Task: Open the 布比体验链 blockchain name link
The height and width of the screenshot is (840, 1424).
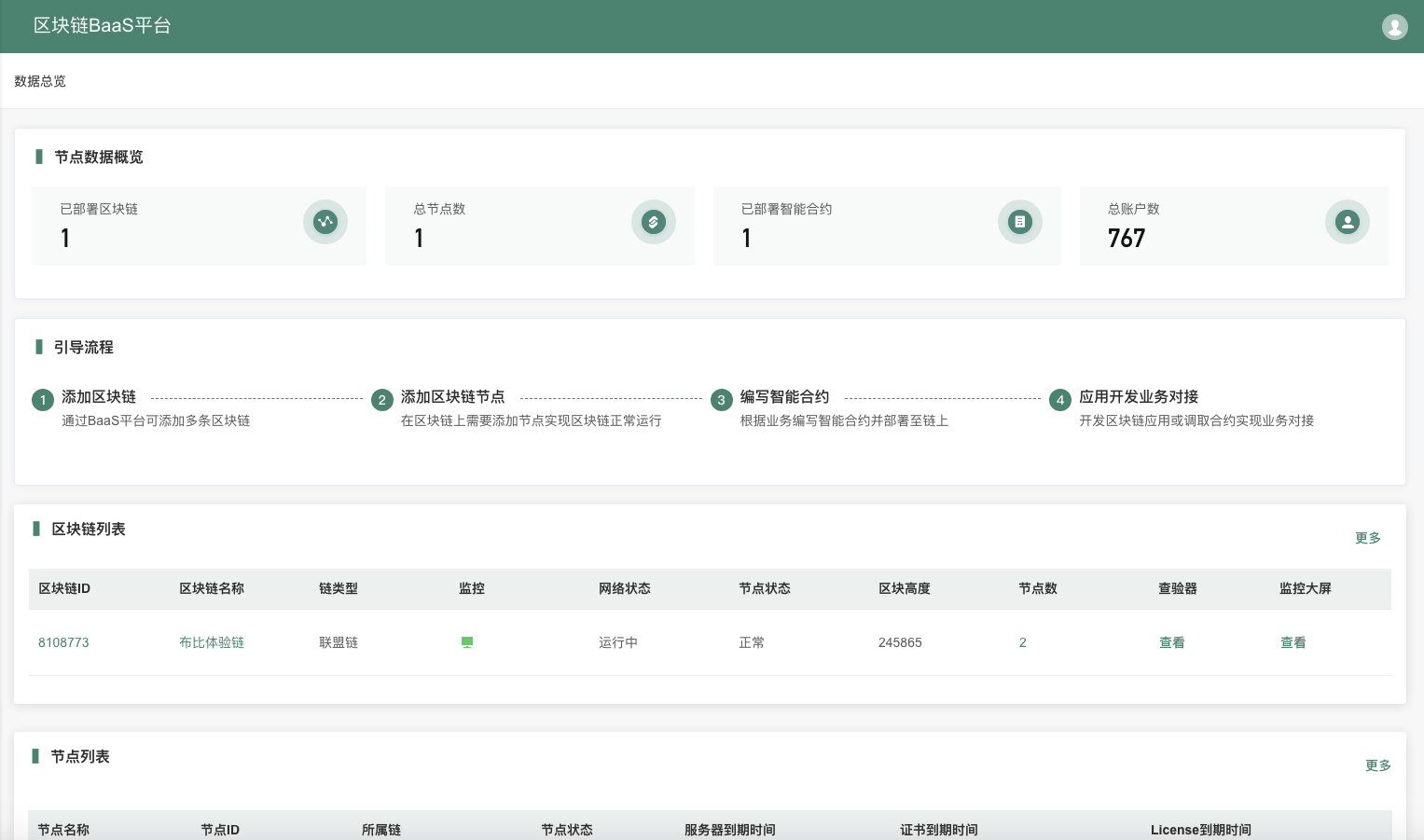Action: pyautogui.click(x=212, y=642)
